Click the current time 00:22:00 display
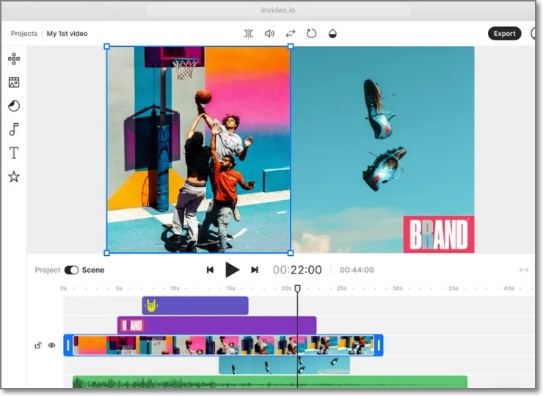 [x=297, y=270]
